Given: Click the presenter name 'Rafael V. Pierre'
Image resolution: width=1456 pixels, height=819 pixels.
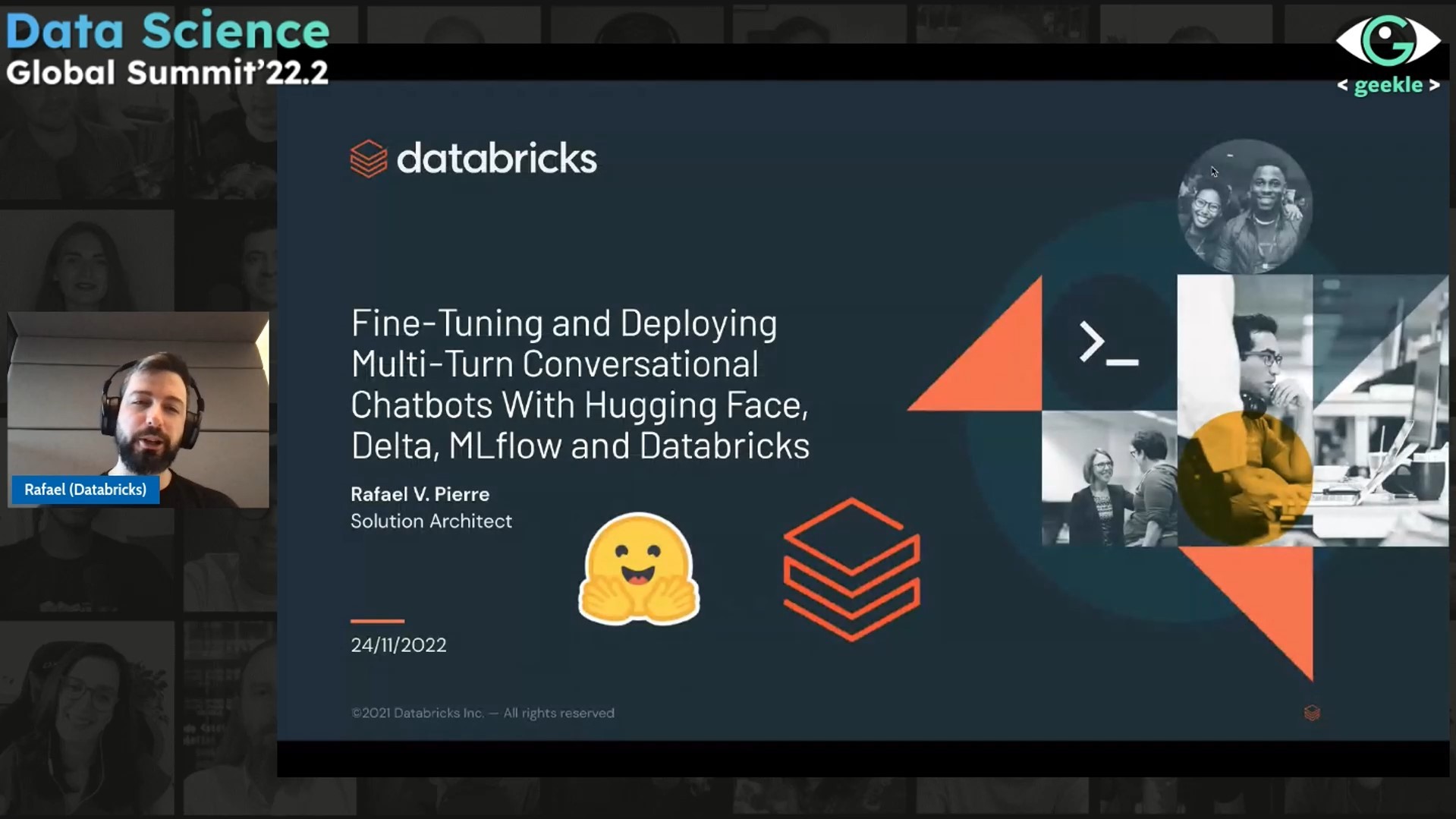Looking at the screenshot, I should [x=420, y=494].
